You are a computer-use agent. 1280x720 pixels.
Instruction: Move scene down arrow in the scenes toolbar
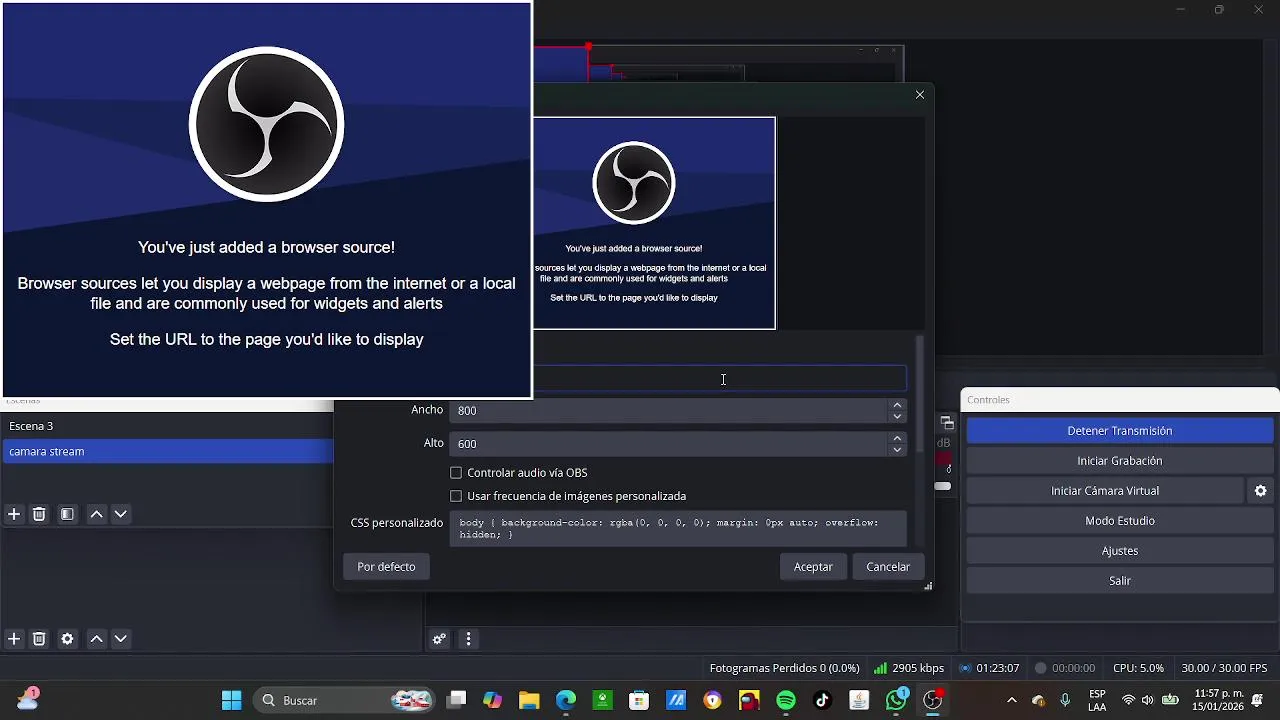[120, 514]
